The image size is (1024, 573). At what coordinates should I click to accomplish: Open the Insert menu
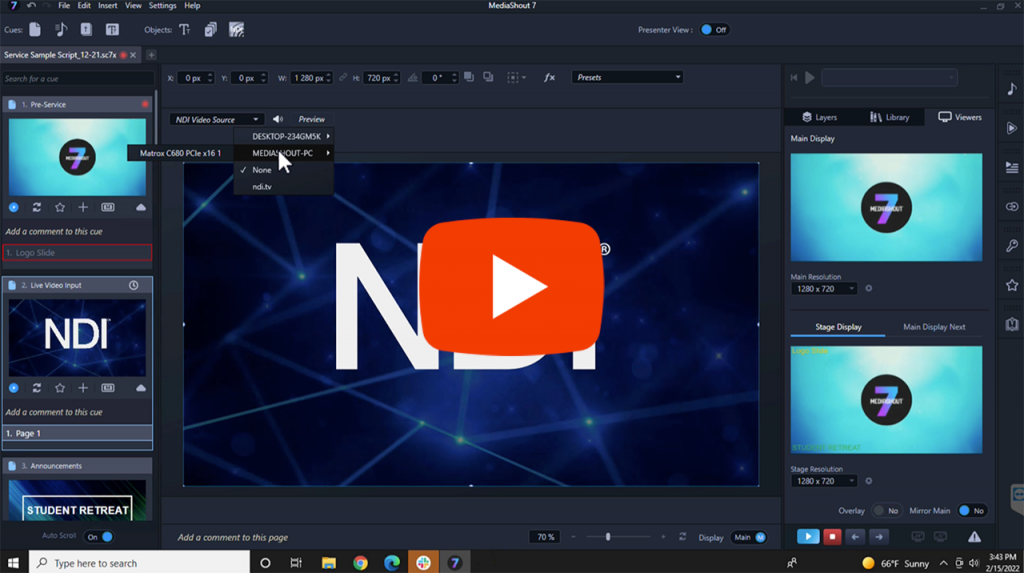coord(108,5)
